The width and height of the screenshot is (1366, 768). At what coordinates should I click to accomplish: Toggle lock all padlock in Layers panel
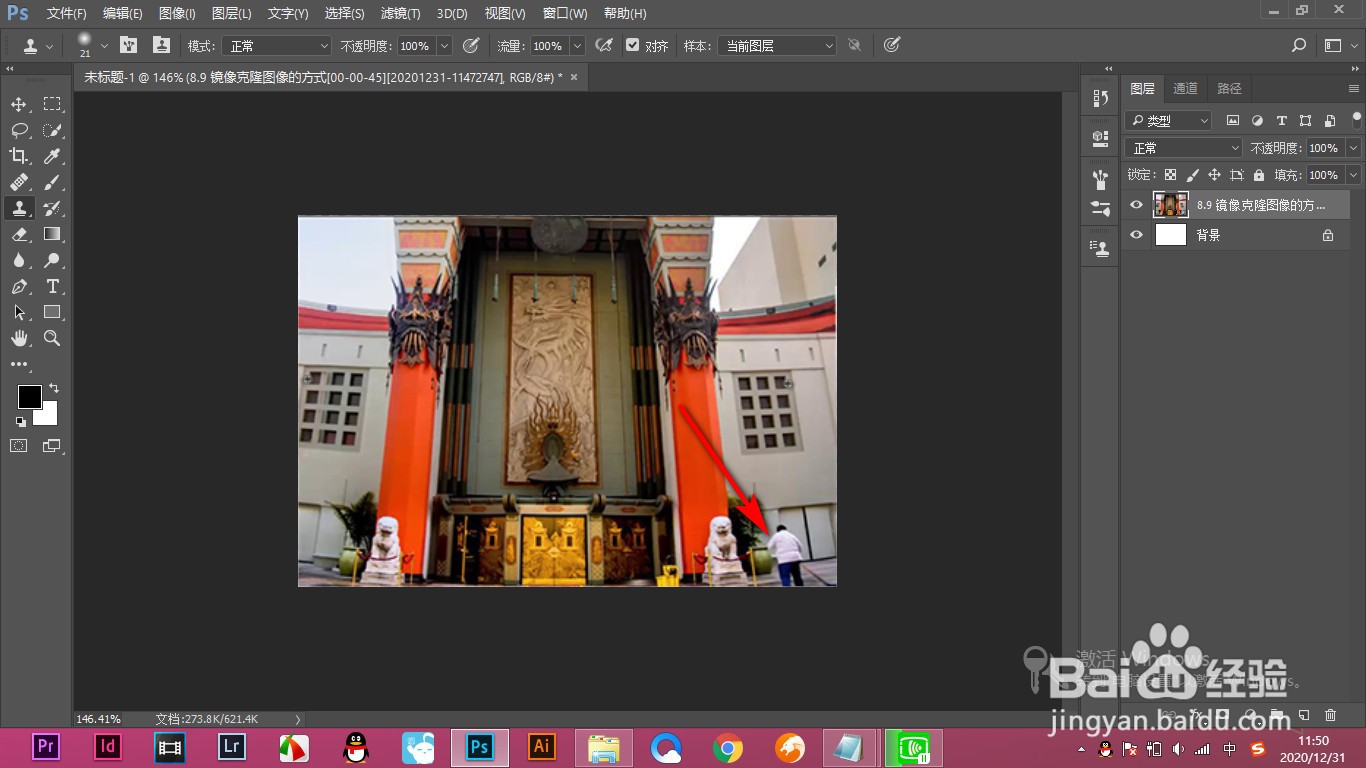point(1259,175)
